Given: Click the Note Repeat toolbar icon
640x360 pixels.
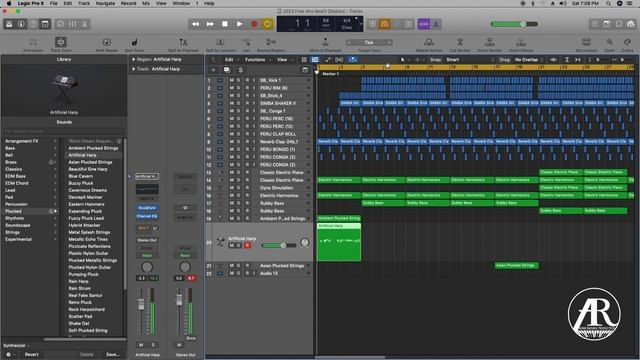Looking at the screenshot, I should coord(107,42).
